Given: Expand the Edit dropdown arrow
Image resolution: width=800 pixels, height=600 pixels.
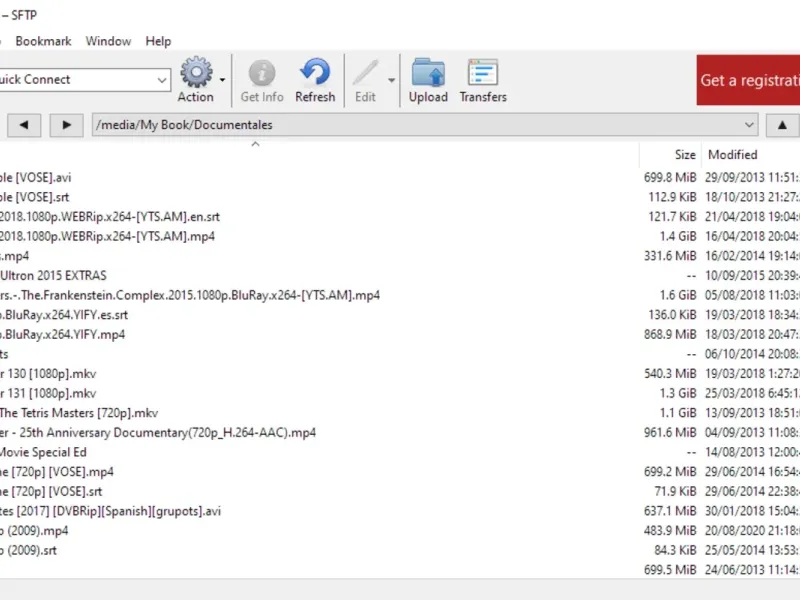Looking at the screenshot, I should [x=391, y=80].
